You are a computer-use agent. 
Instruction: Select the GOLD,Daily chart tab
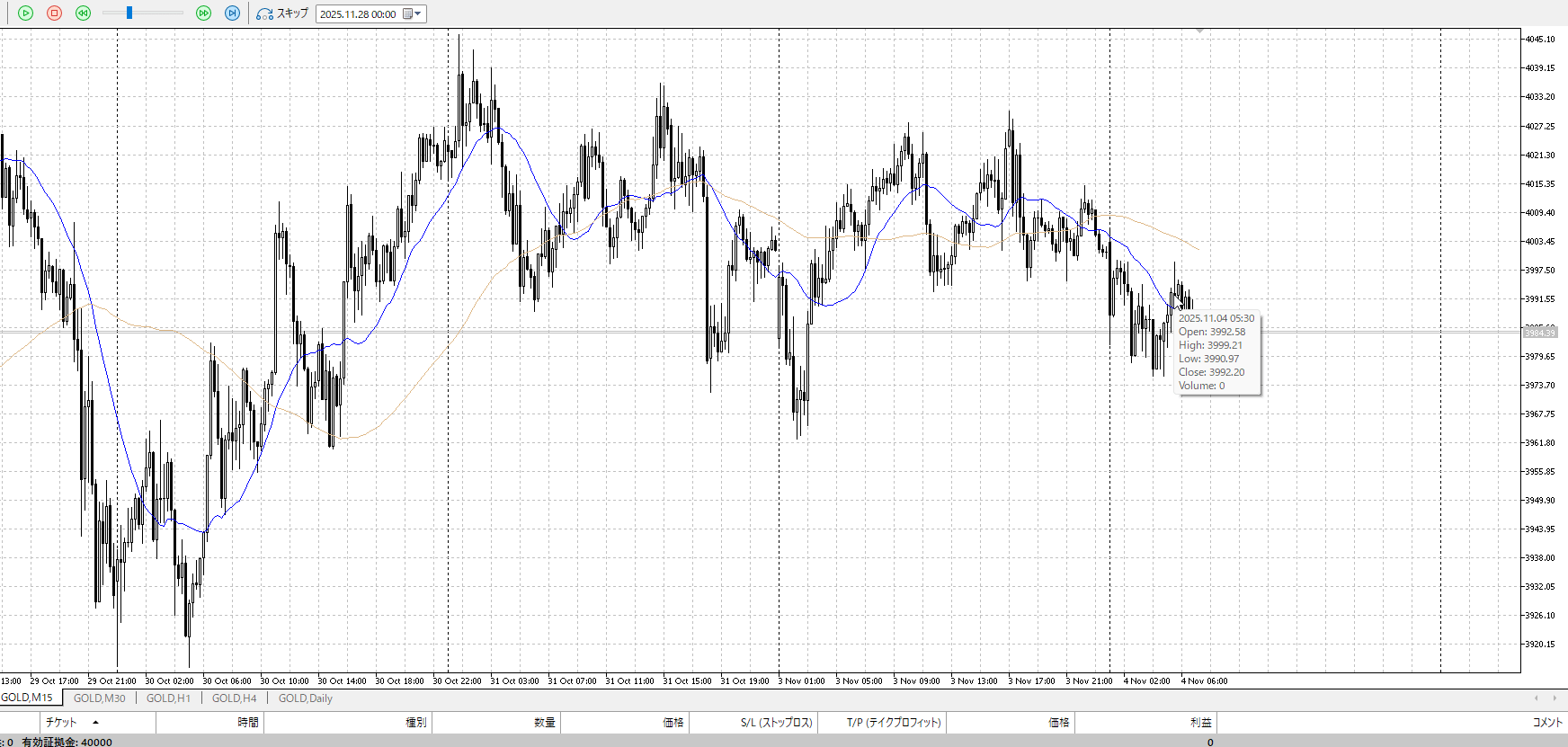pyautogui.click(x=305, y=698)
